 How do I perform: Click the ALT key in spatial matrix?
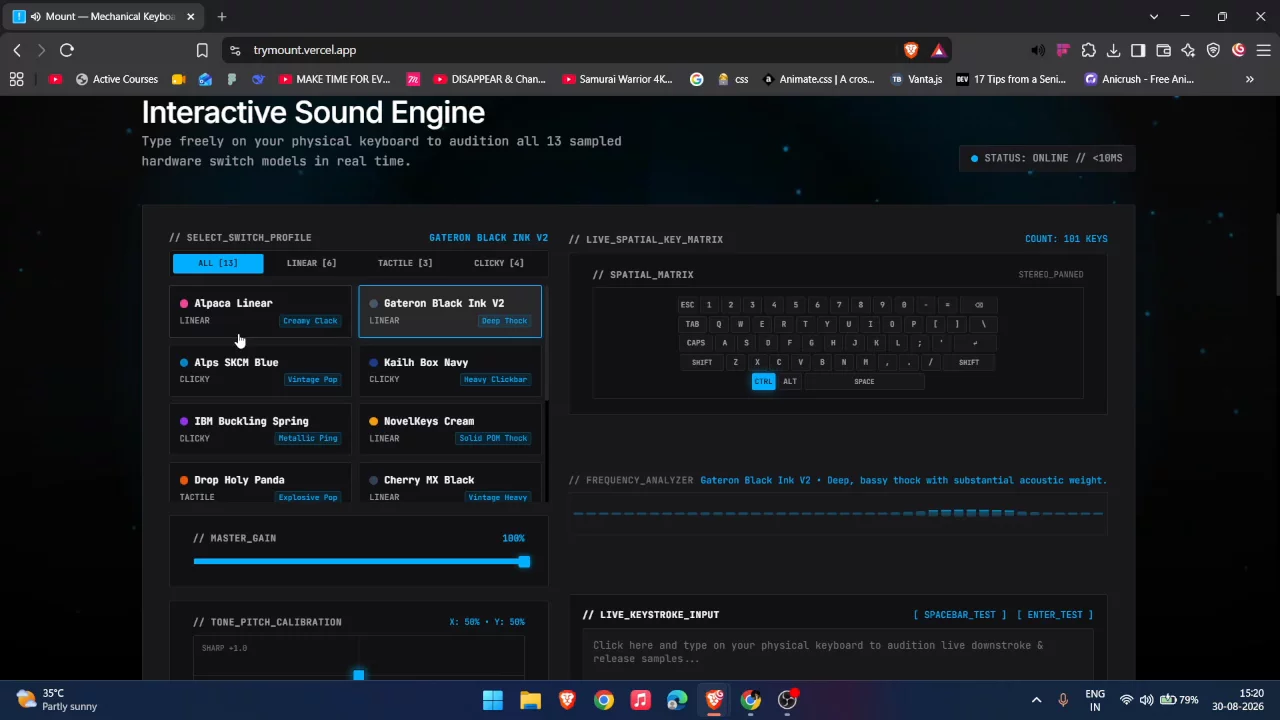(790, 381)
